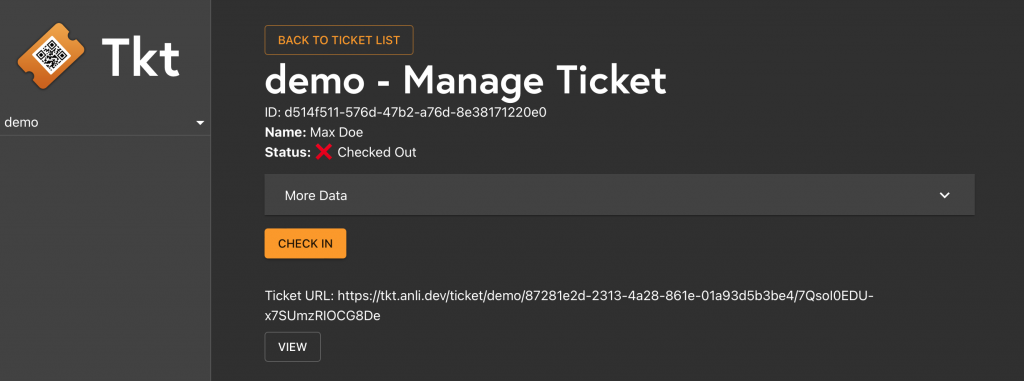Click the Tkt wordmark text
This screenshot has width=1024, height=381.
[140, 57]
